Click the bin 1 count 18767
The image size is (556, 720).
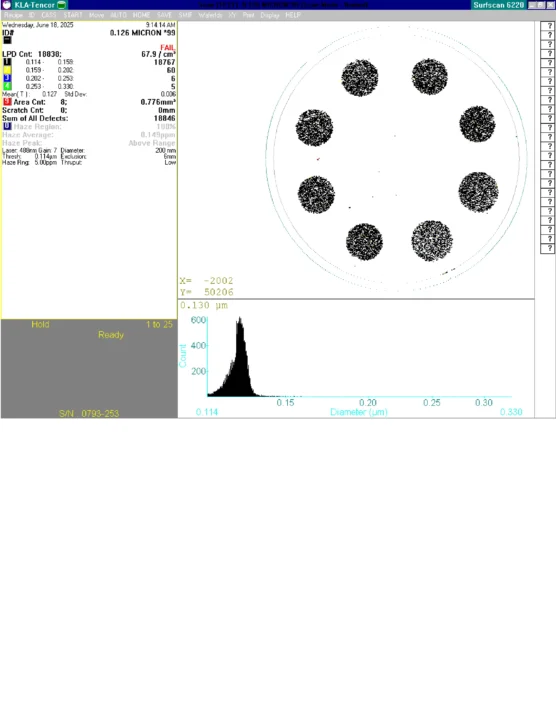[x=165, y=62]
